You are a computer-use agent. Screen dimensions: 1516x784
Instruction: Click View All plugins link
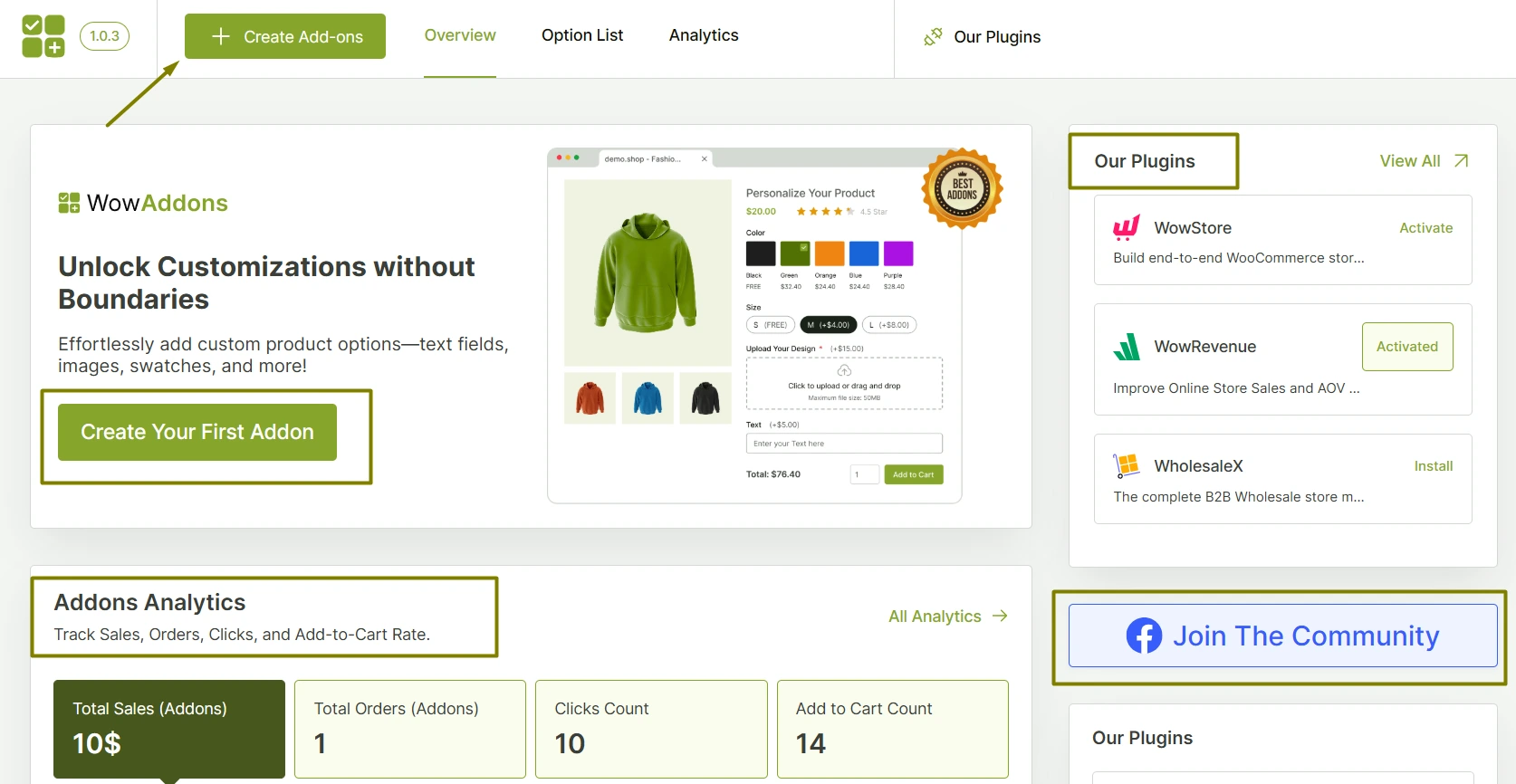click(x=1410, y=161)
